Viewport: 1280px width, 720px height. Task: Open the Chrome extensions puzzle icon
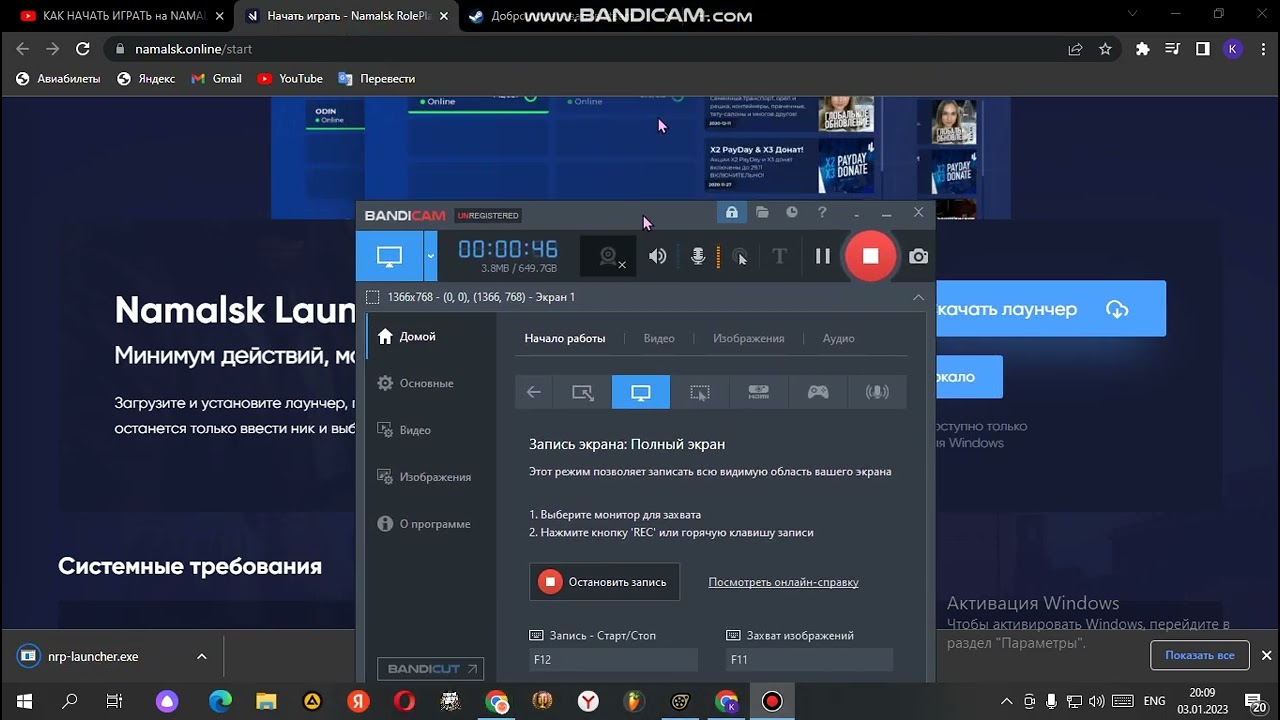coord(1142,49)
